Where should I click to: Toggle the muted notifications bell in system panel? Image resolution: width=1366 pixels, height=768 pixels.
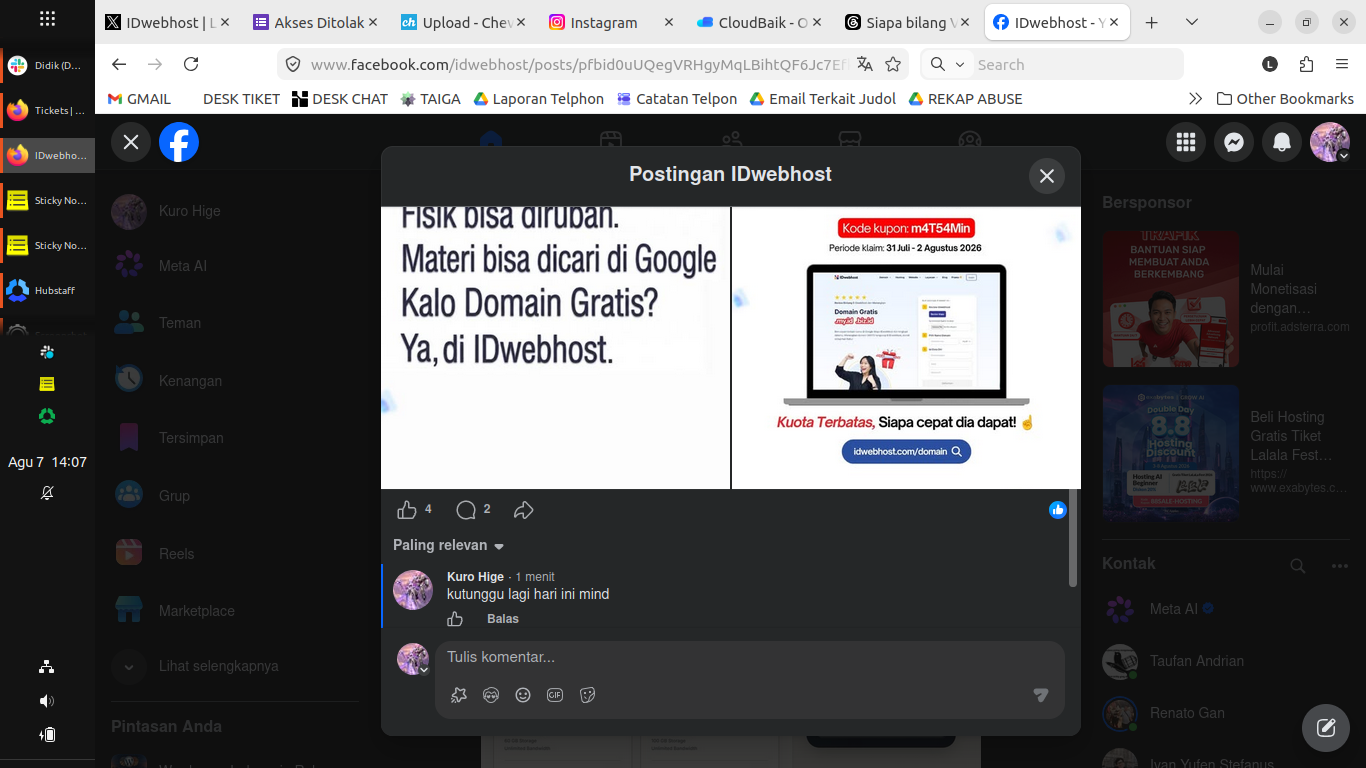(47, 493)
